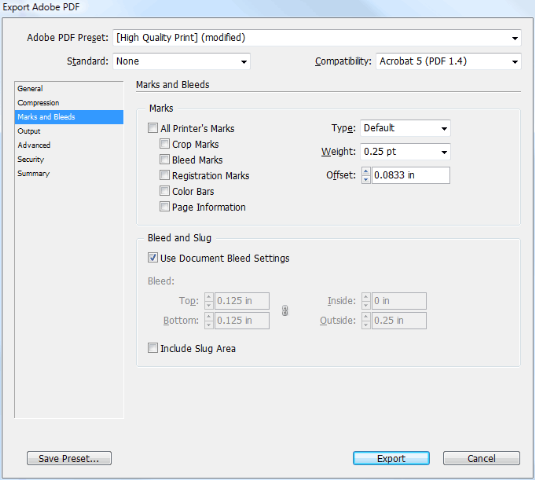Image resolution: width=535 pixels, height=480 pixels.
Task: Click the Export button
Action: coord(391,458)
